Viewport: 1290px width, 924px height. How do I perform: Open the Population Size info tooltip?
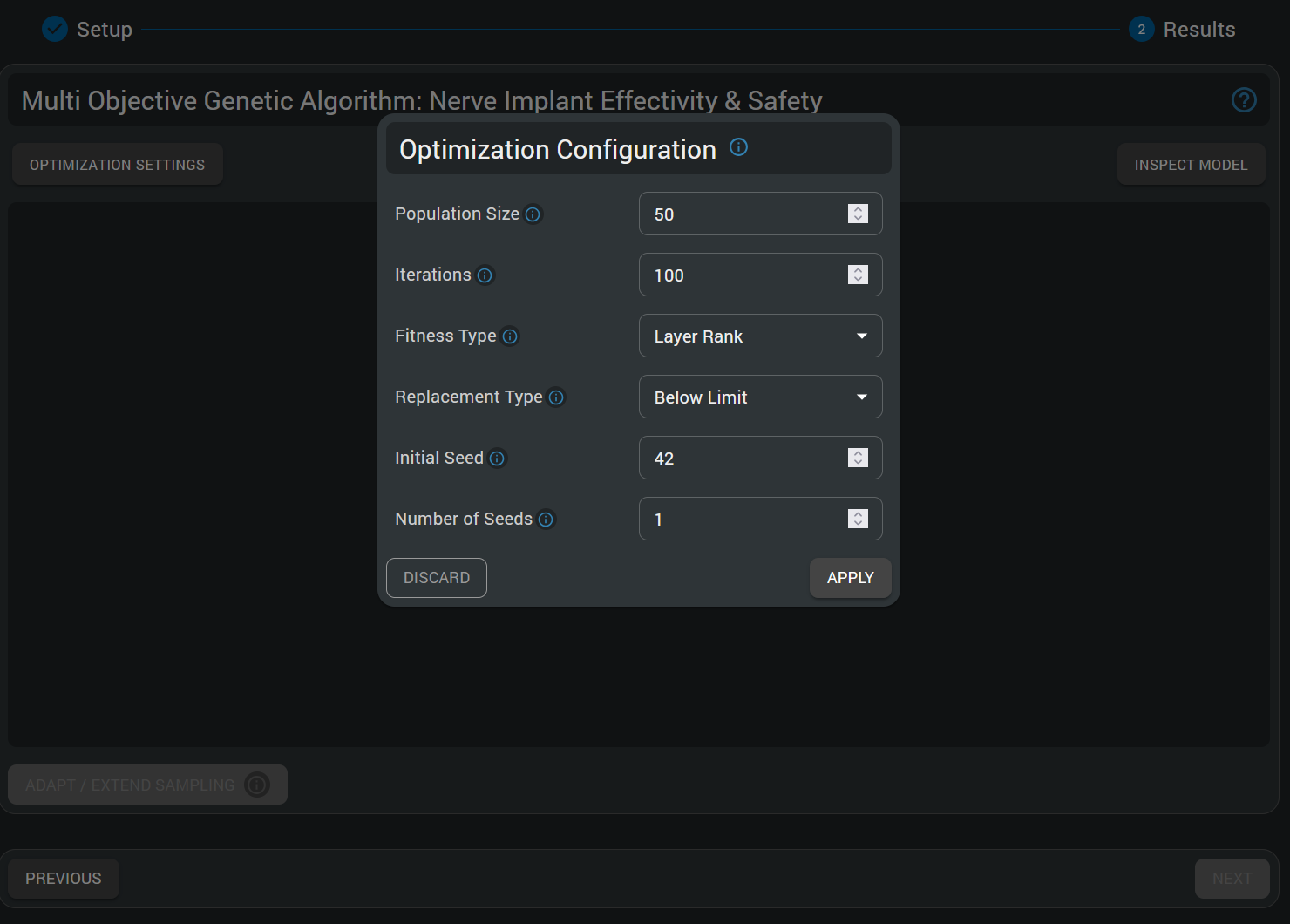533,214
